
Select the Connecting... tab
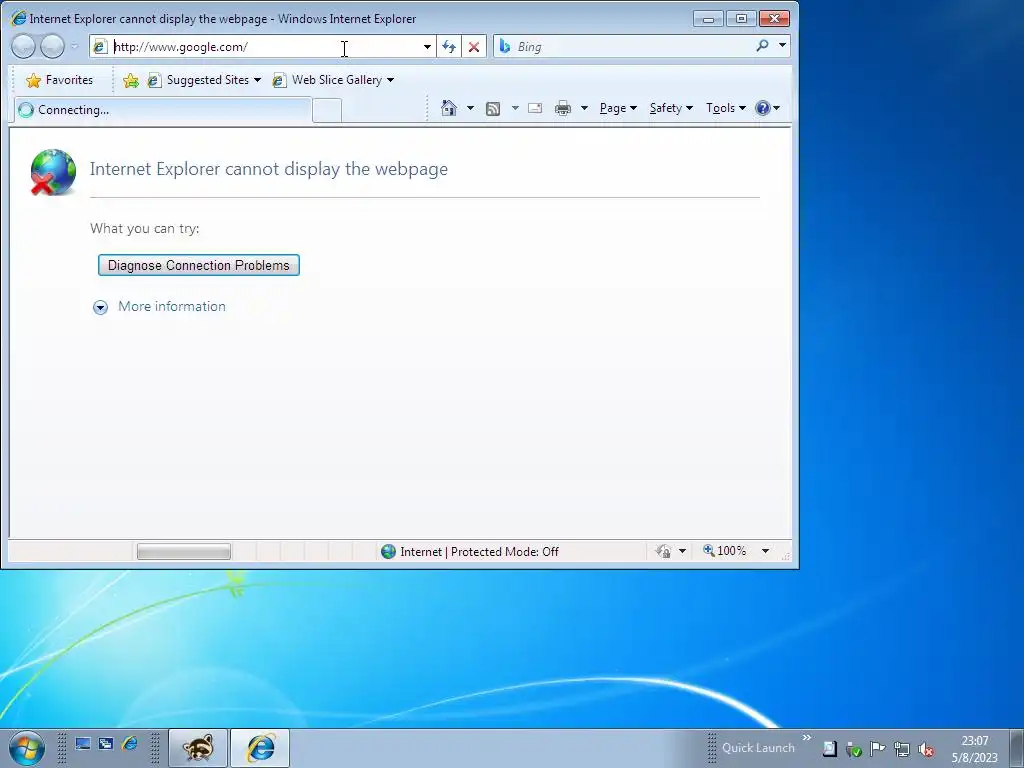tap(162, 110)
